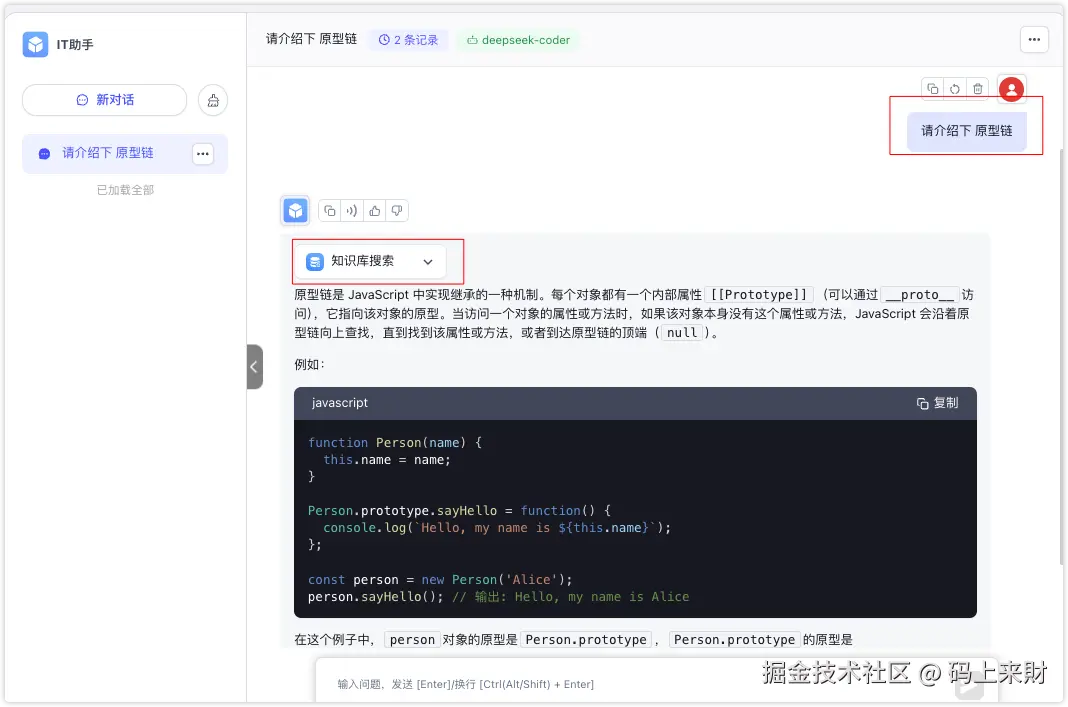Click the red user avatar

[1011, 89]
